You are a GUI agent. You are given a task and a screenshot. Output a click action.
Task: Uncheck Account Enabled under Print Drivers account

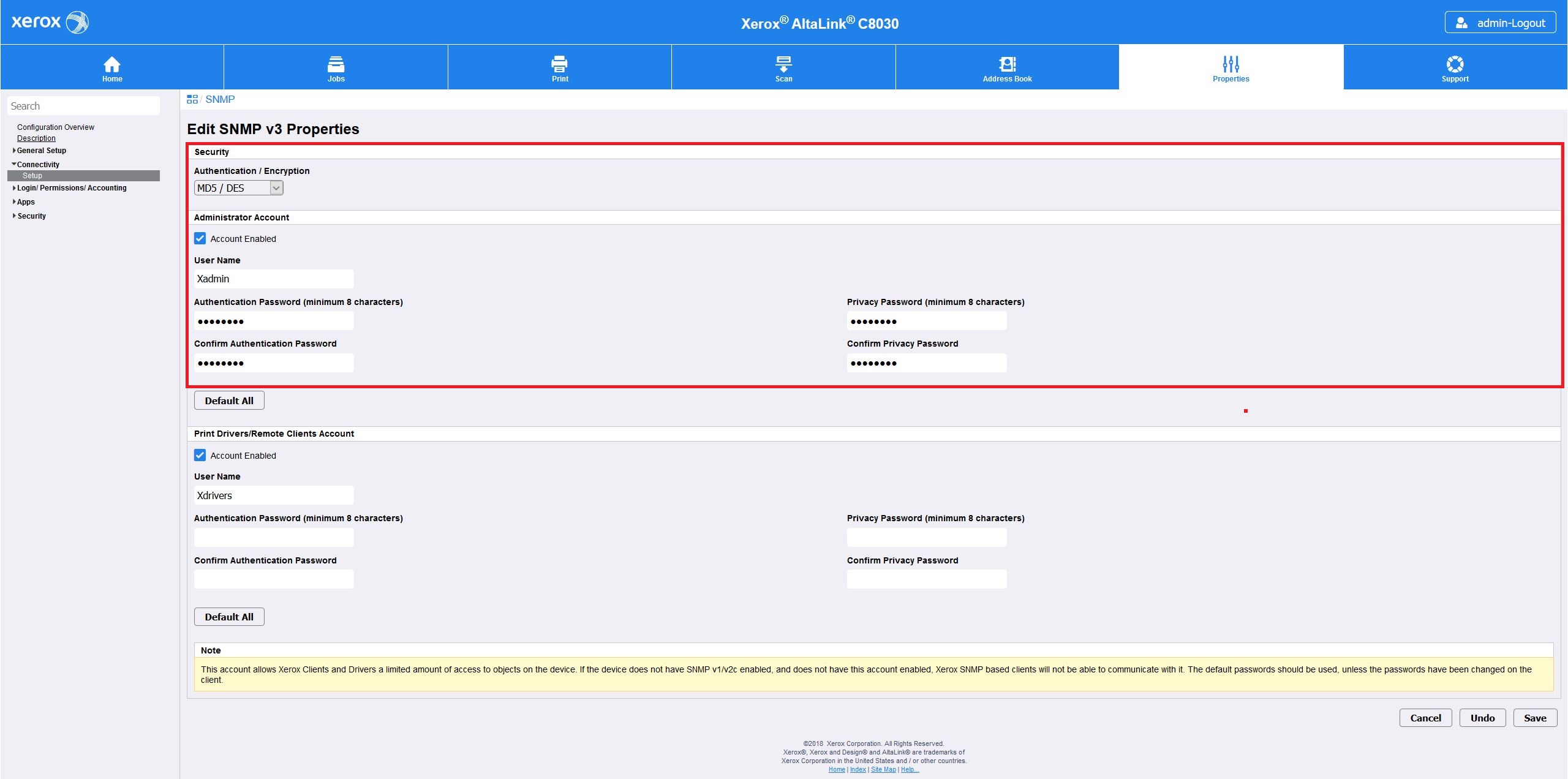[200, 455]
